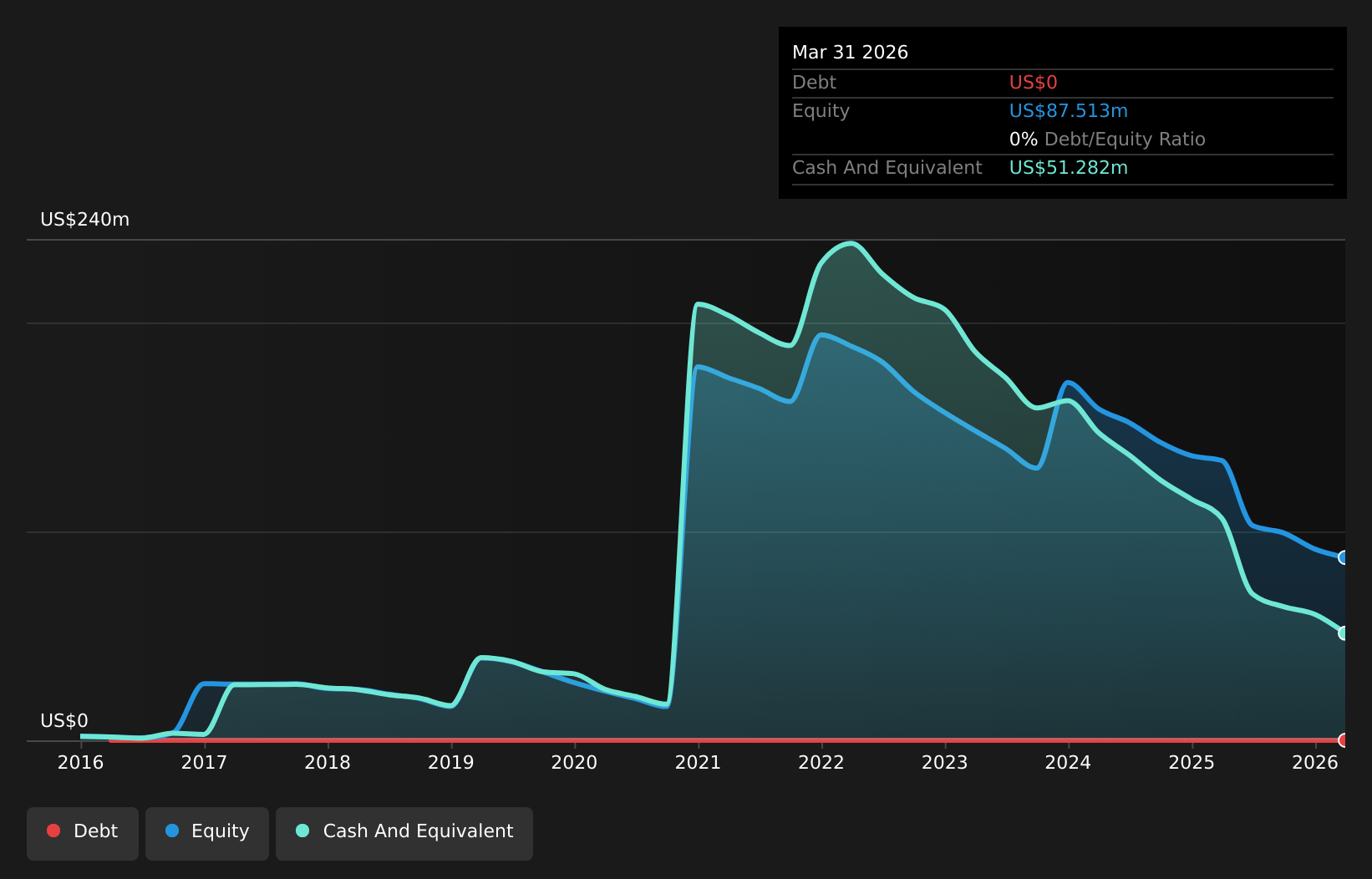Click the Debt row label in tooltip
The height and width of the screenshot is (879, 1372).
pyautogui.click(x=814, y=83)
